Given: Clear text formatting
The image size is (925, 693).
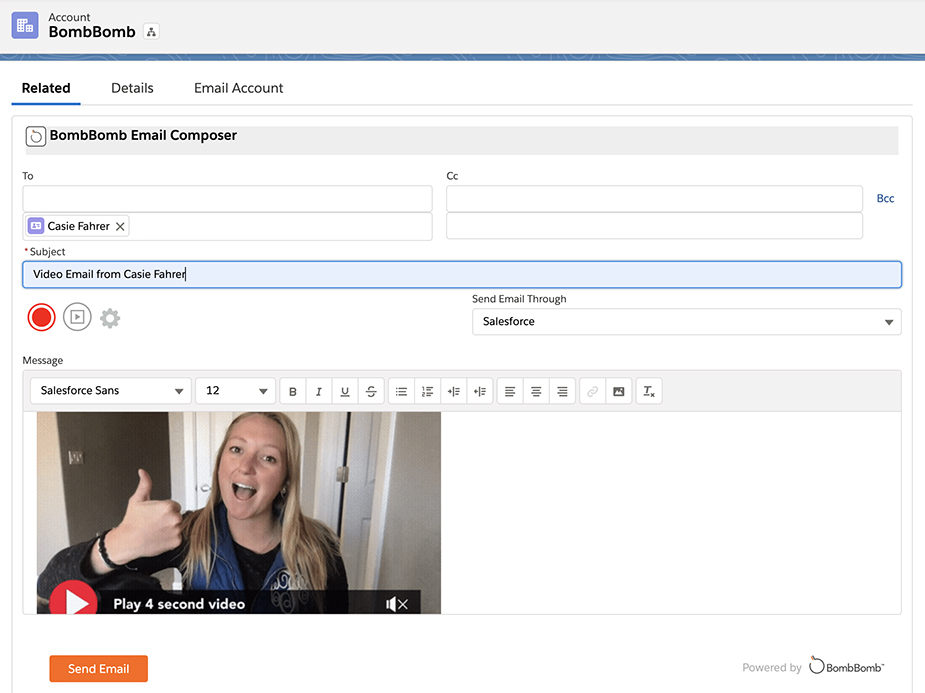Looking at the screenshot, I should point(649,391).
